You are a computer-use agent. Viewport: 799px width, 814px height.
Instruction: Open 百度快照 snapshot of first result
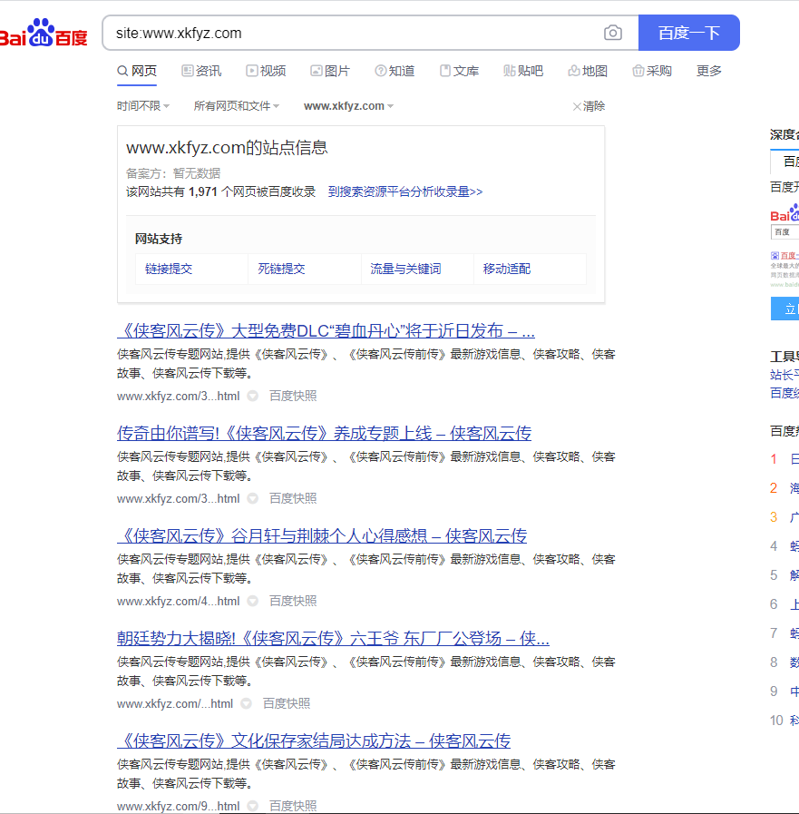pyautogui.click(x=292, y=396)
